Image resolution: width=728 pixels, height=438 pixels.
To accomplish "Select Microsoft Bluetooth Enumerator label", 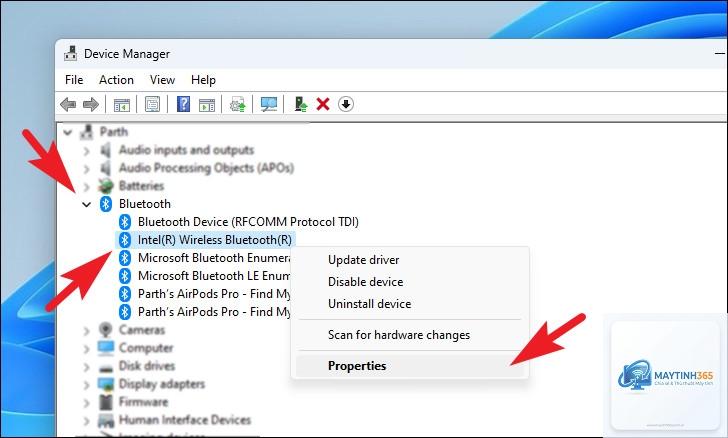I will pos(214,258).
